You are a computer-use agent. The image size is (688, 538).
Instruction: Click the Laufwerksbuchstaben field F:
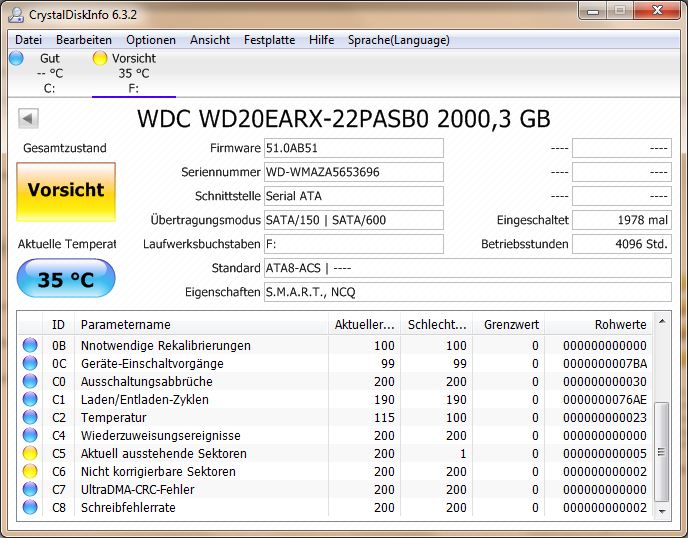pos(354,244)
